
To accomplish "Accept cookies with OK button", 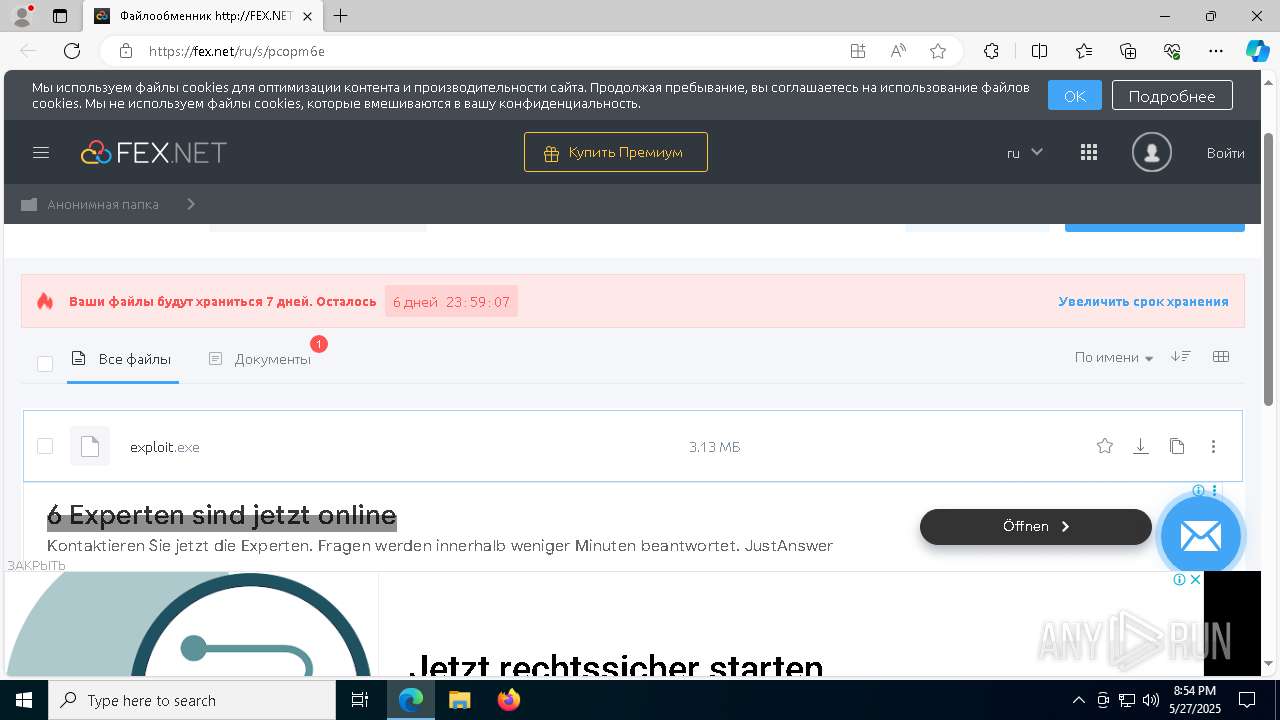I will (1075, 96).
